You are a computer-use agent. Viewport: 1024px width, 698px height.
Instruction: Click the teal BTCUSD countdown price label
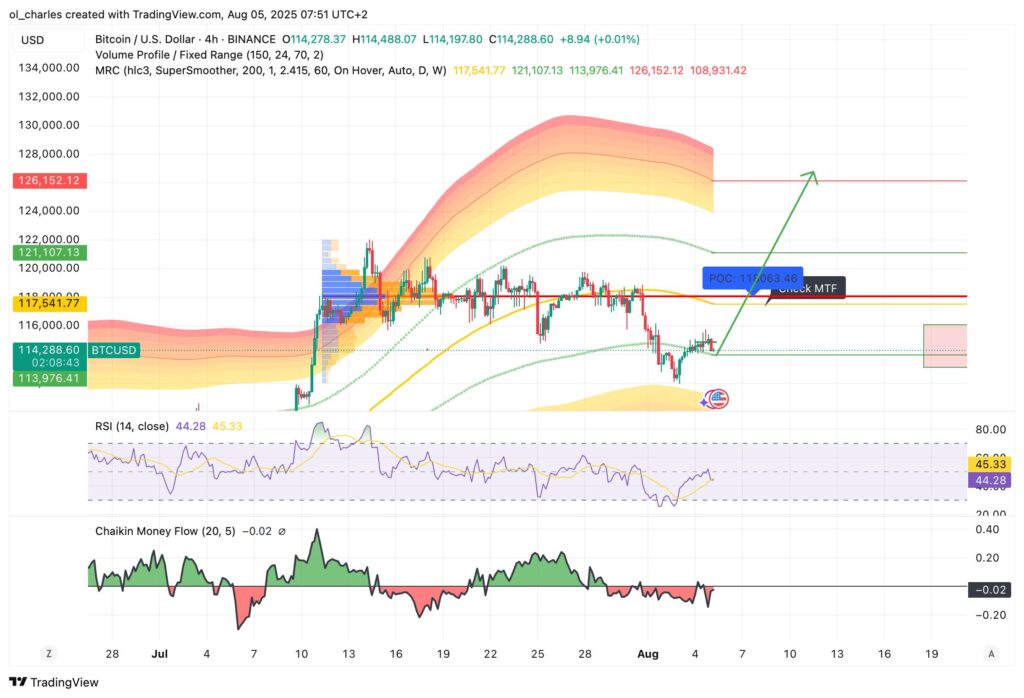(x=48, y=356)
